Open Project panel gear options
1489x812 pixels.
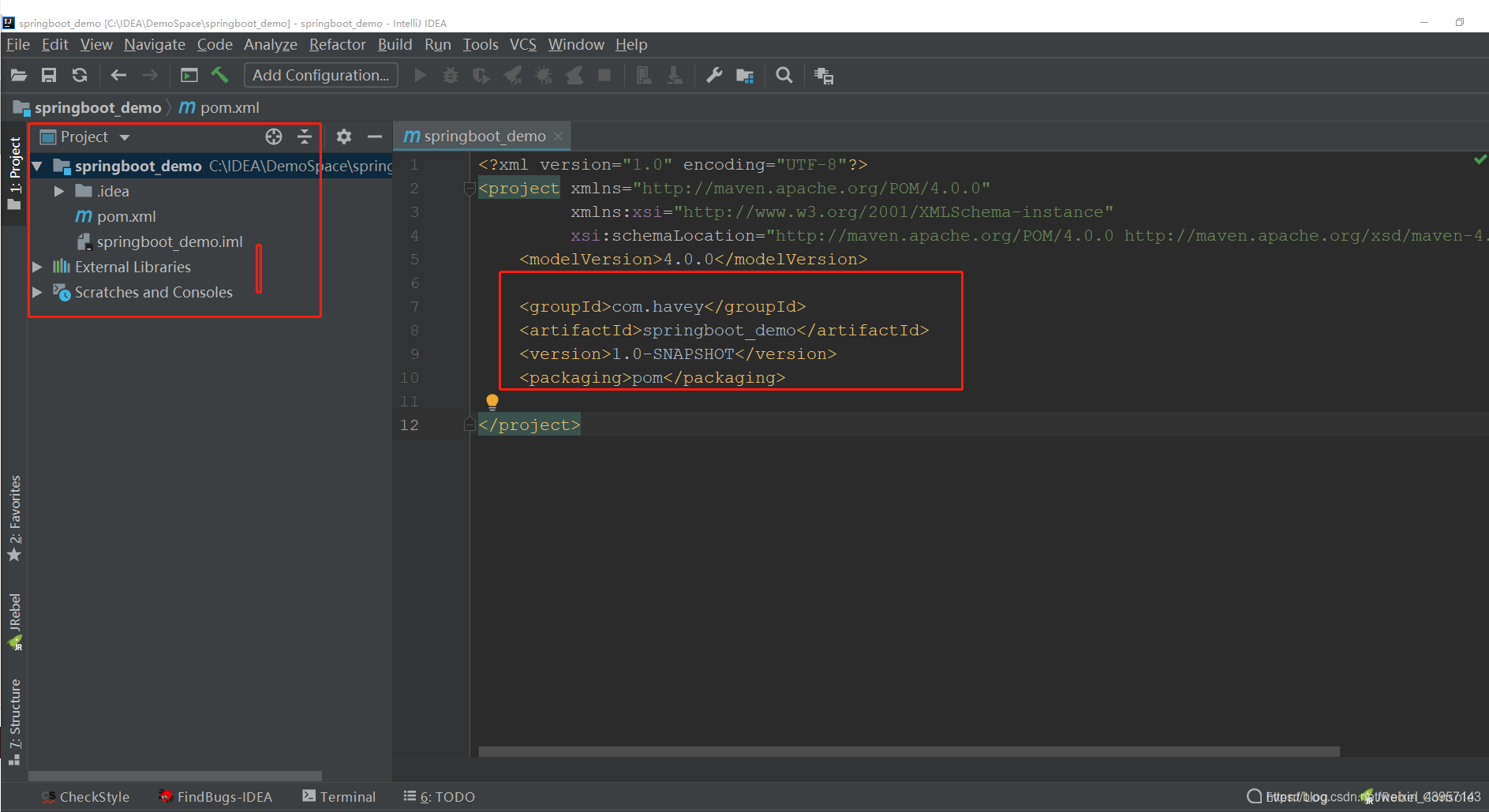tap(344, 137)
